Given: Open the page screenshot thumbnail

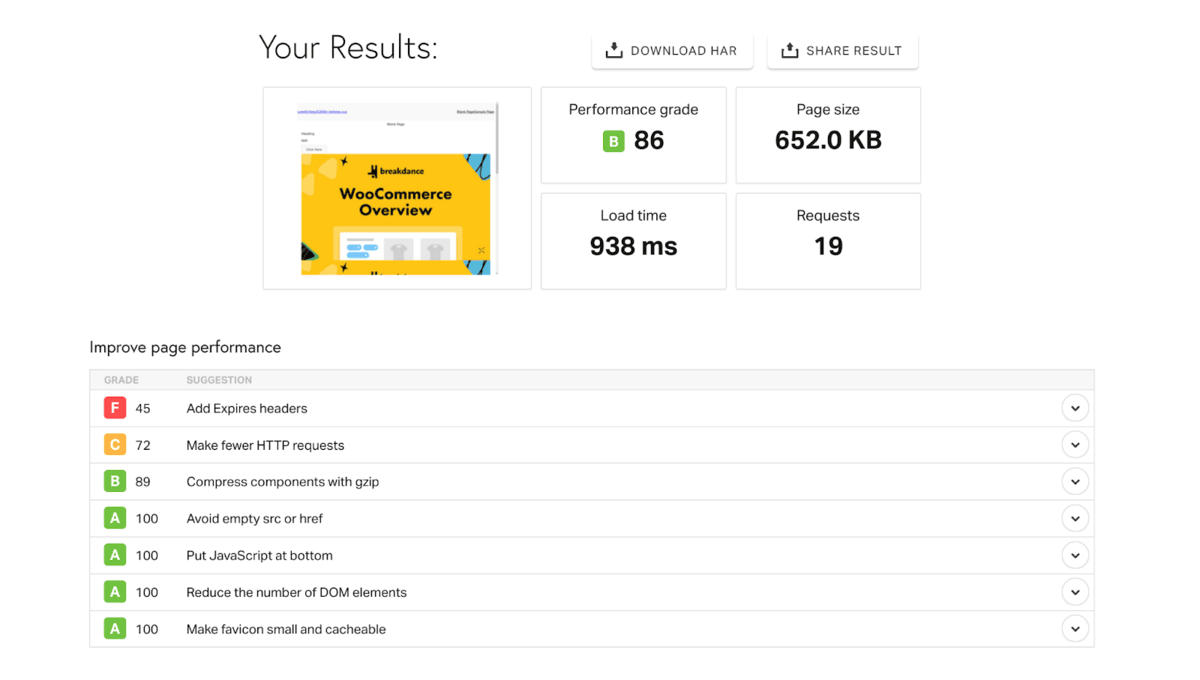Looking at the screenshot, I should pos(397,188).
